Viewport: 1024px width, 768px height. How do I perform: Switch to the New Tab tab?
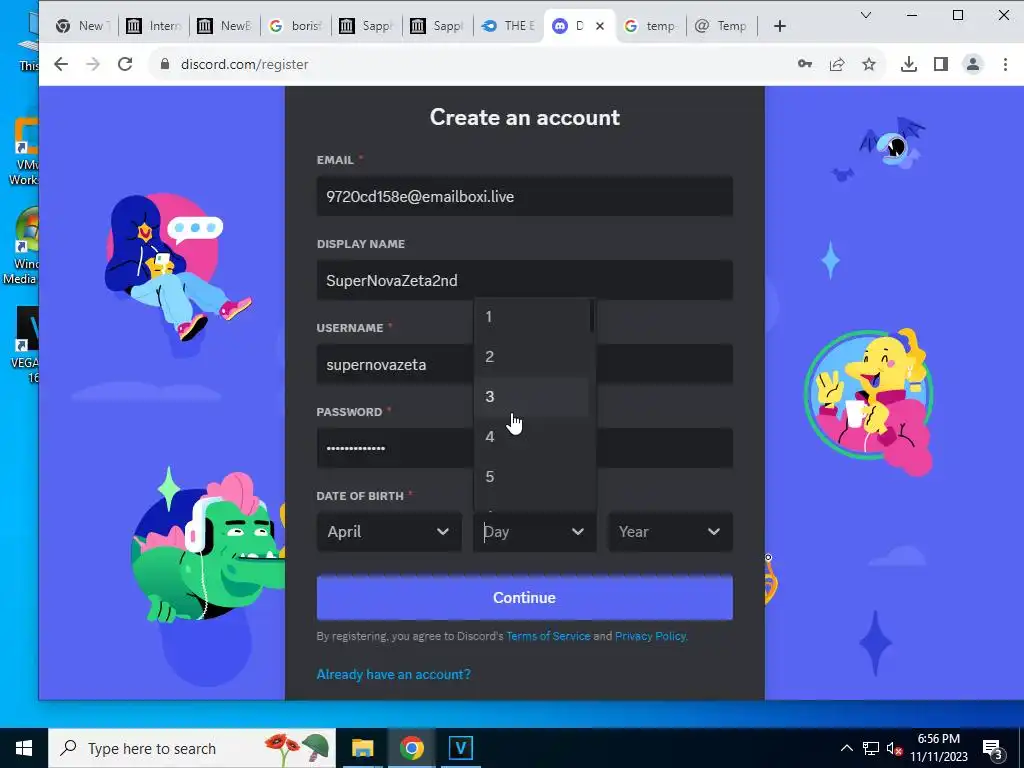83,26
